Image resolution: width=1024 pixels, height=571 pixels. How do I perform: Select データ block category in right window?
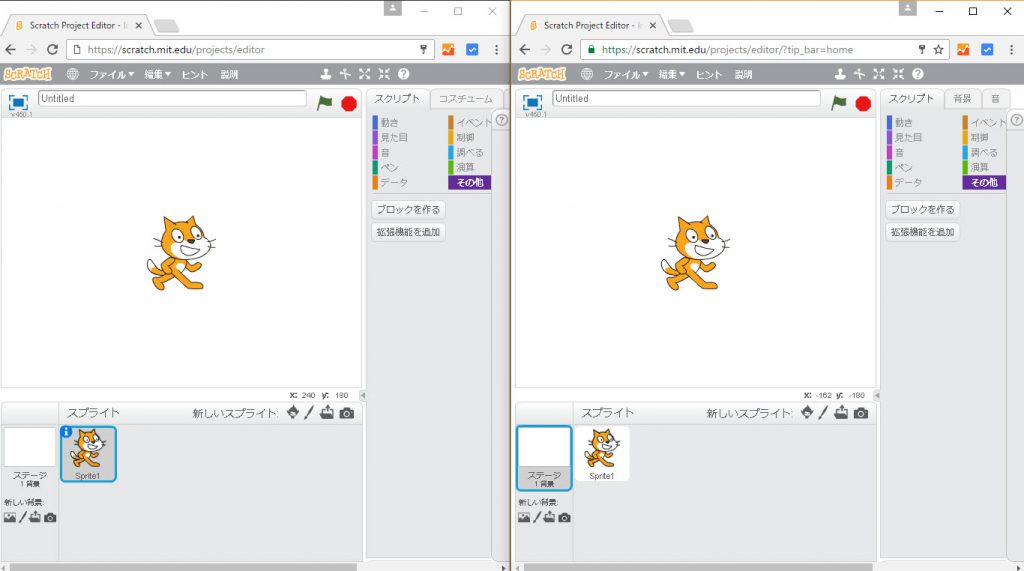coord(908,182)
